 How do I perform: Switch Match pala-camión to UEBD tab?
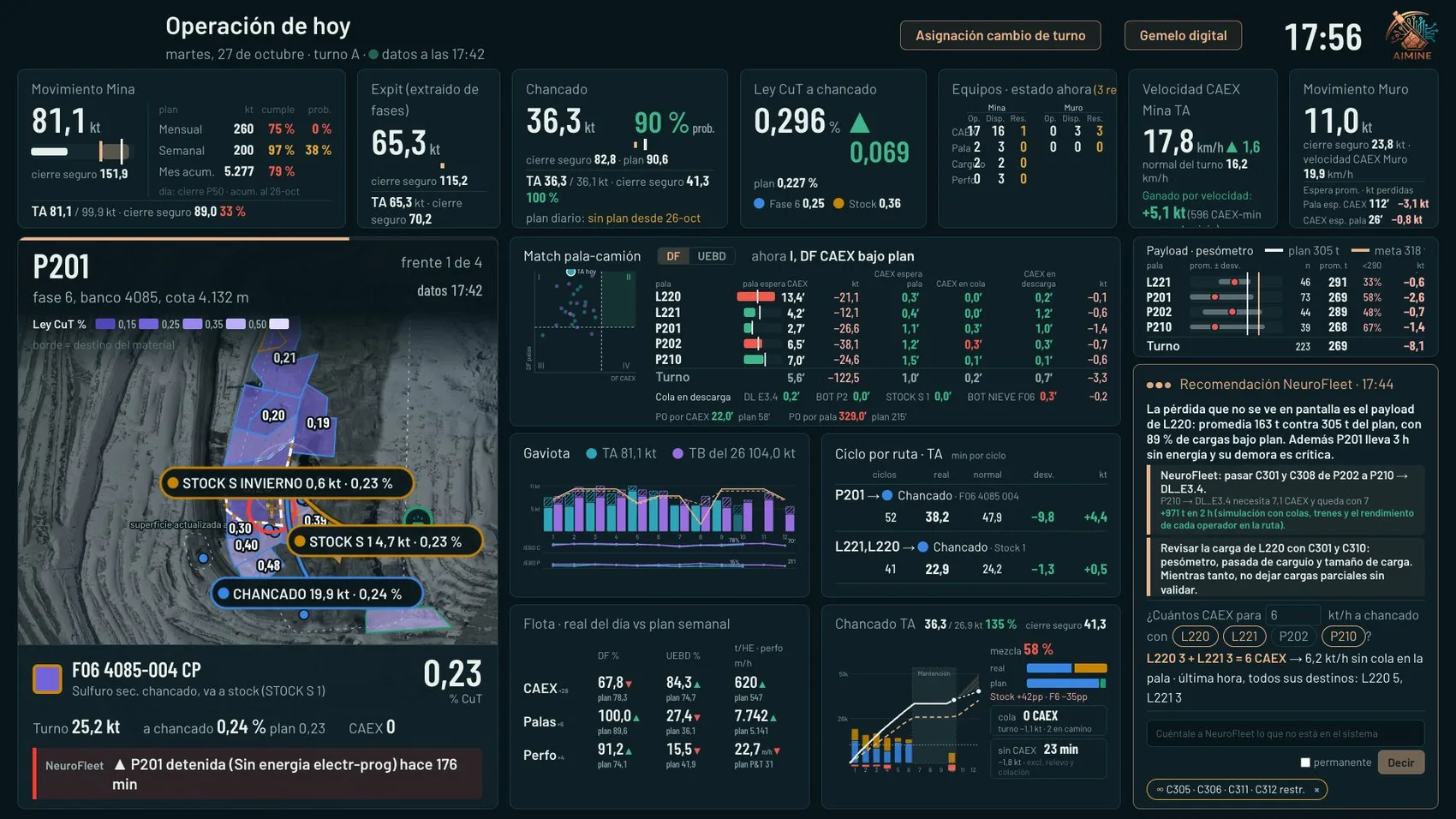711,256
